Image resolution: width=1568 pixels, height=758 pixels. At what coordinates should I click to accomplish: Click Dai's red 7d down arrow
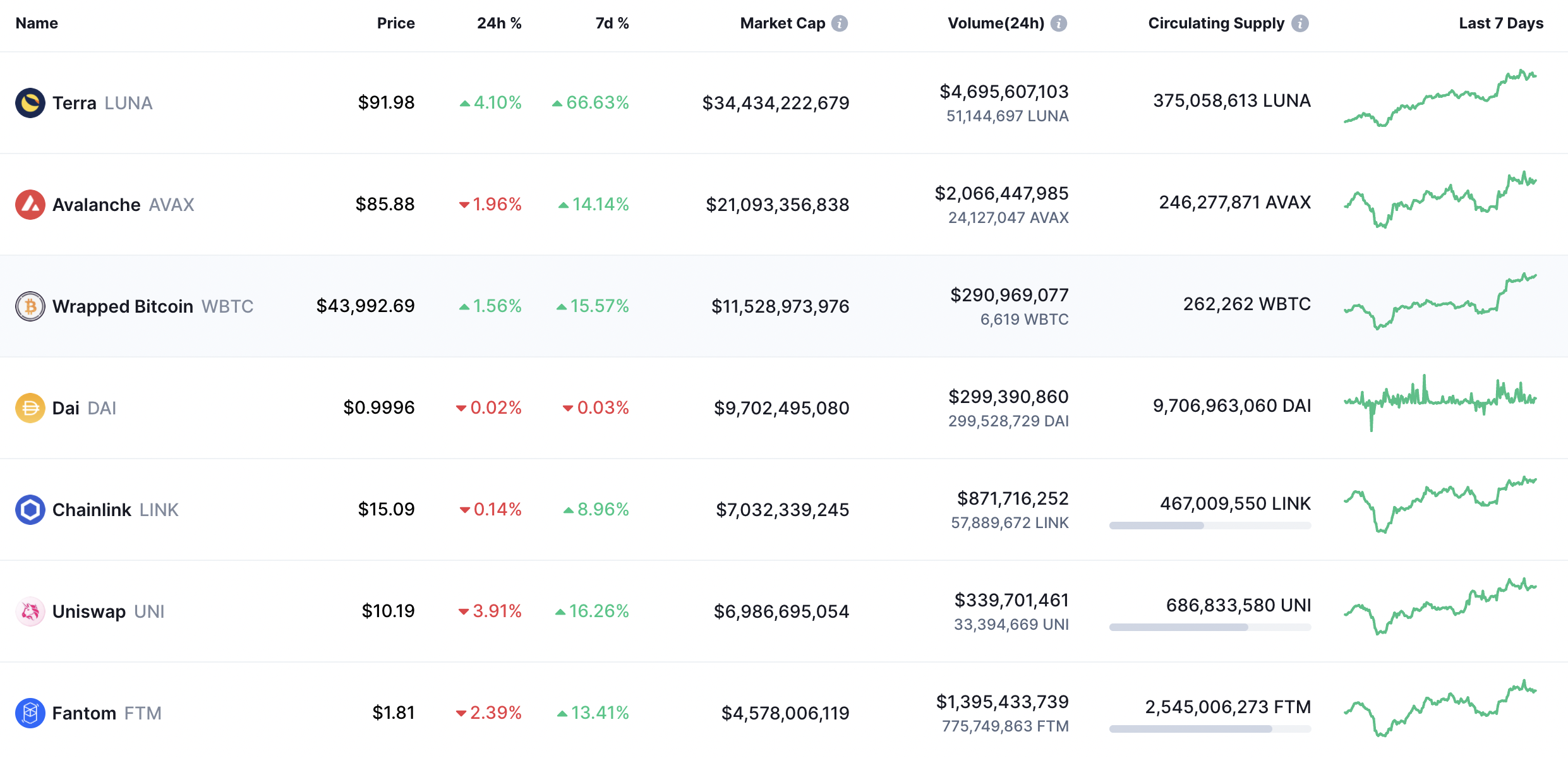coord(568,408)
